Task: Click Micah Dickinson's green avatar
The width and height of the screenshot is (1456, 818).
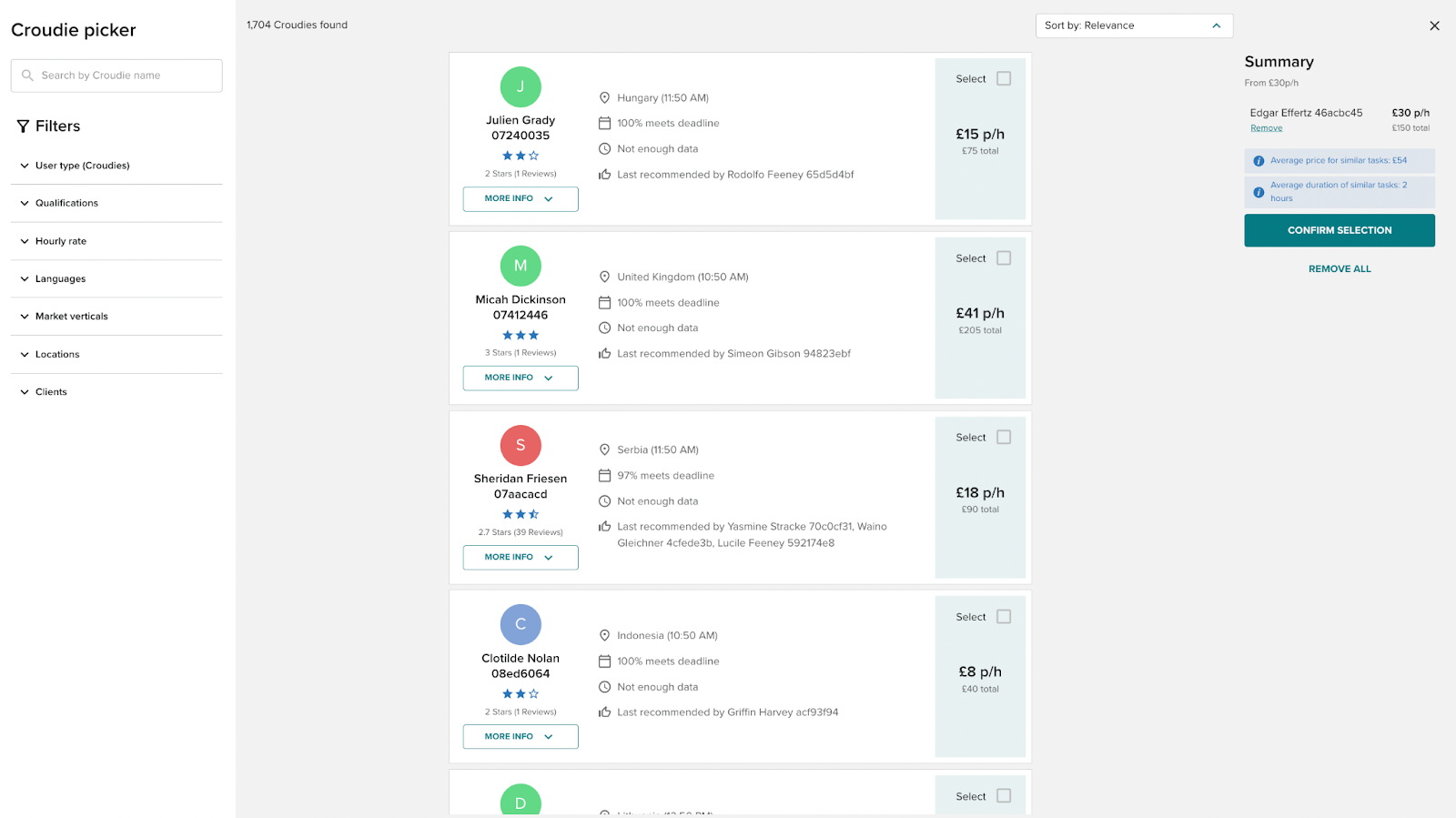Action: (521, 266)
